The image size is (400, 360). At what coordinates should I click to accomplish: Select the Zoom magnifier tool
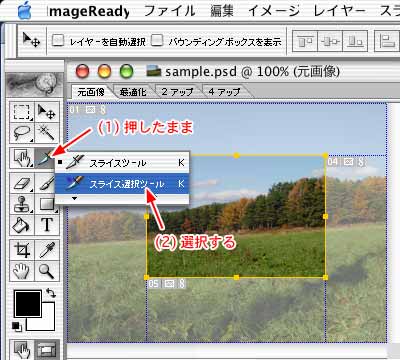tap(47, 271)
